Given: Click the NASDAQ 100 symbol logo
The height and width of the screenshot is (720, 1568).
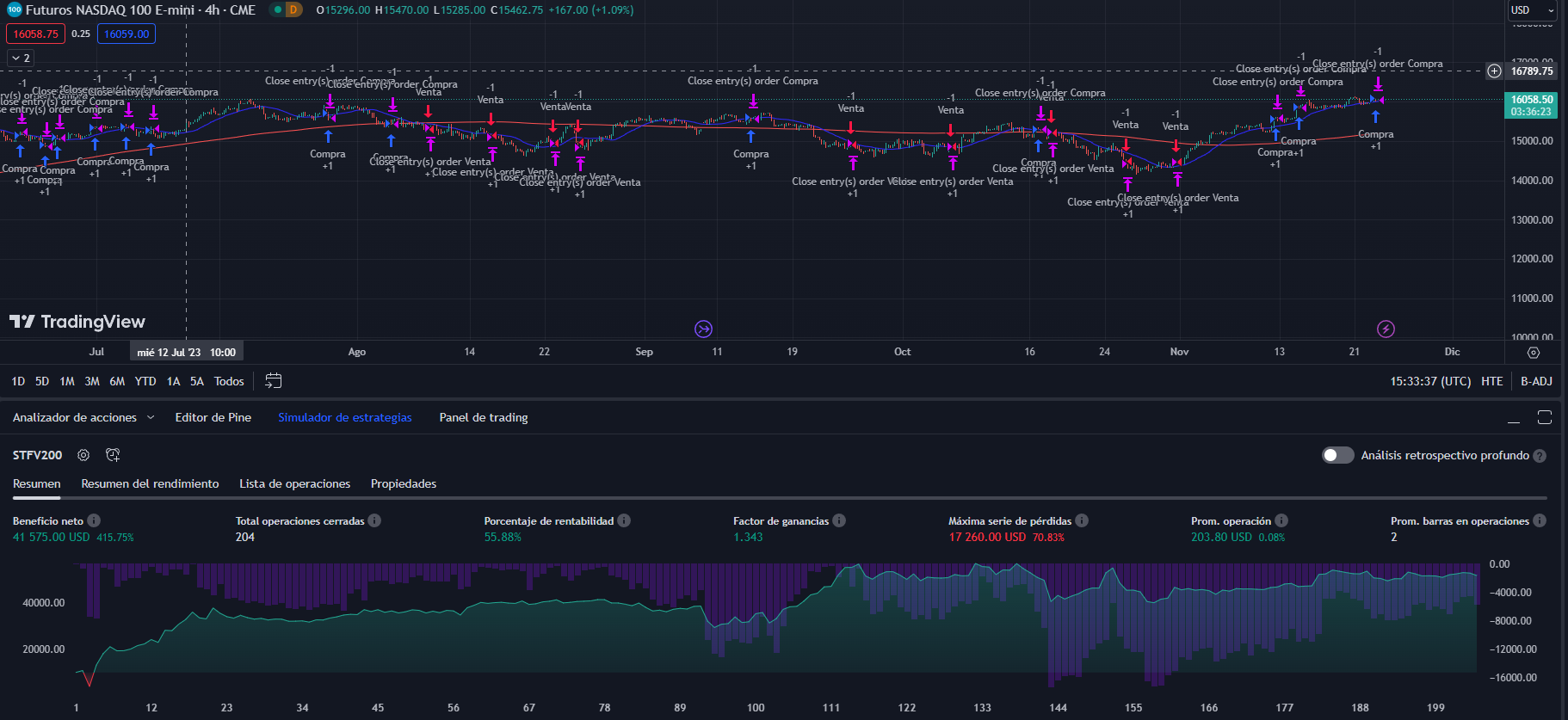Looking at the screenshot, I should (15, 10).
